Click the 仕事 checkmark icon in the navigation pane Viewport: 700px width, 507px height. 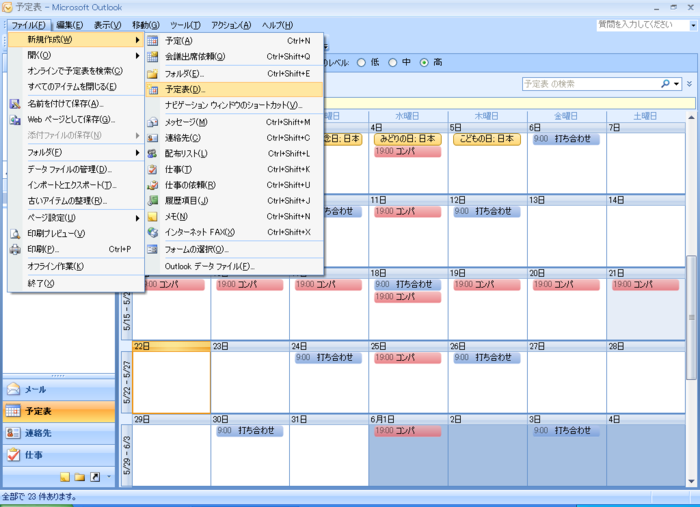(x=13, y=455)
